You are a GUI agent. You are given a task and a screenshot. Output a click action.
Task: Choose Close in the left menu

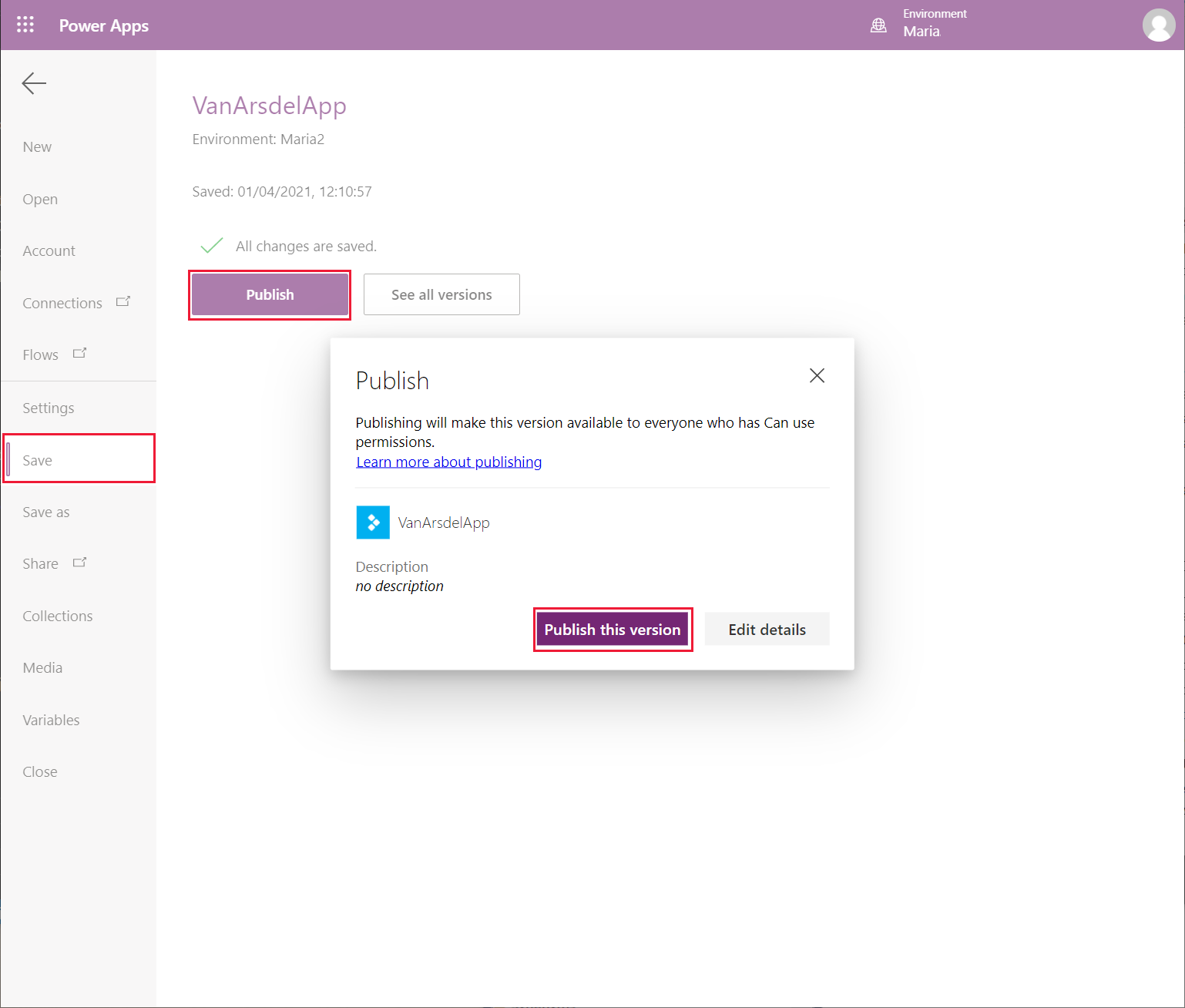tap(40, 772)
